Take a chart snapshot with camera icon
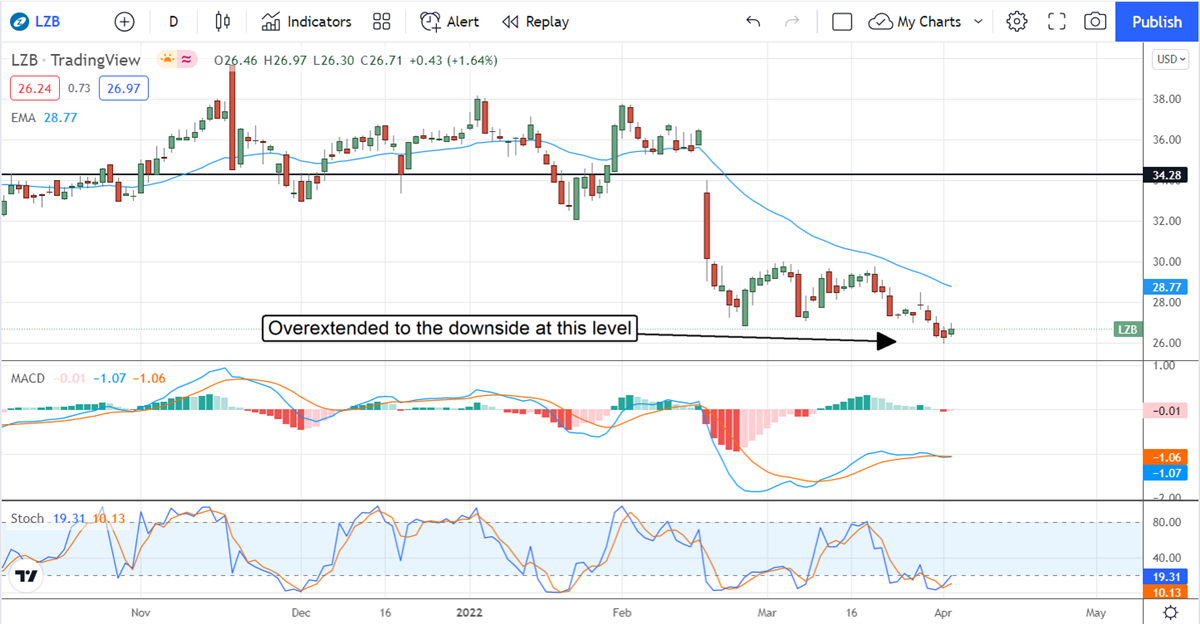The image size is (1200, 624). click(x=1095, y=21)
